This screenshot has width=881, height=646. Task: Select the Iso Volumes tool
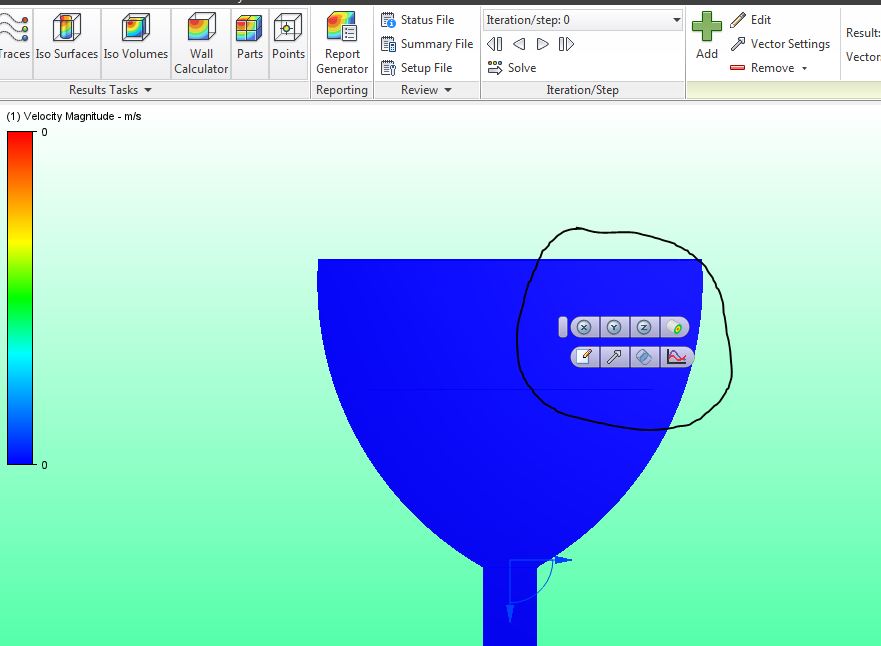coord(135,37)
